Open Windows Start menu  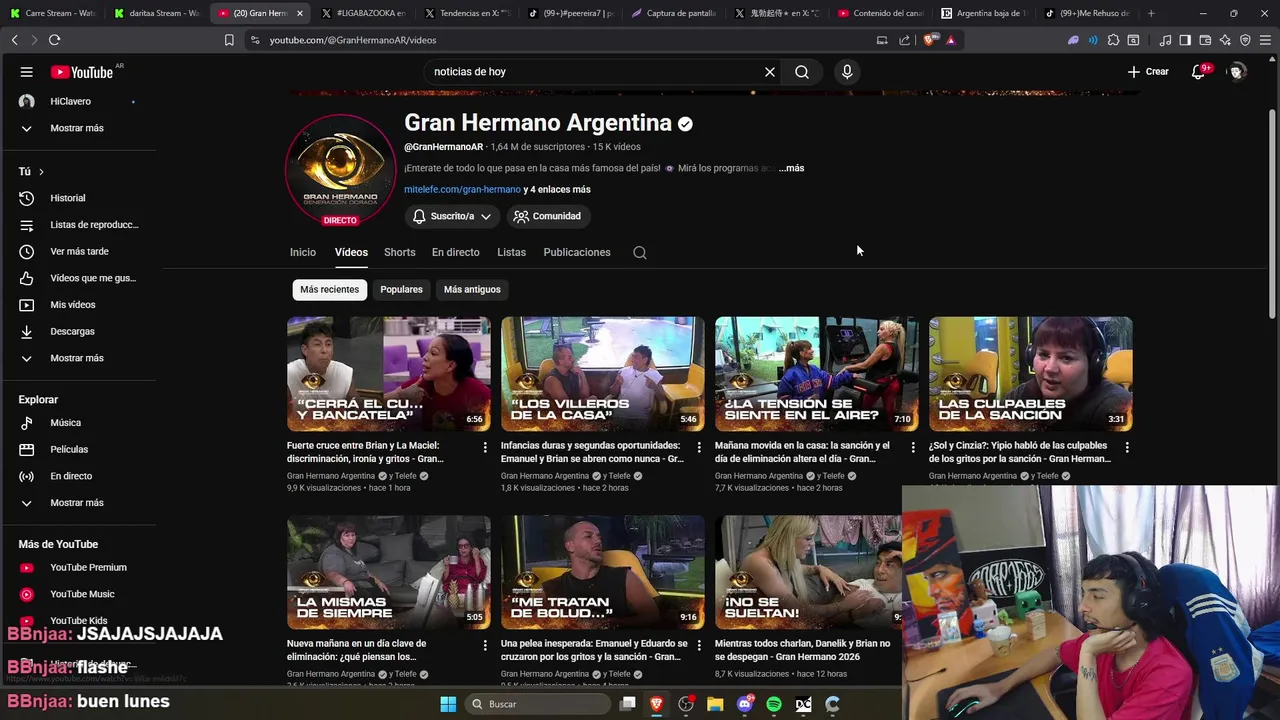pyautogui.click(x=448, y=704)
